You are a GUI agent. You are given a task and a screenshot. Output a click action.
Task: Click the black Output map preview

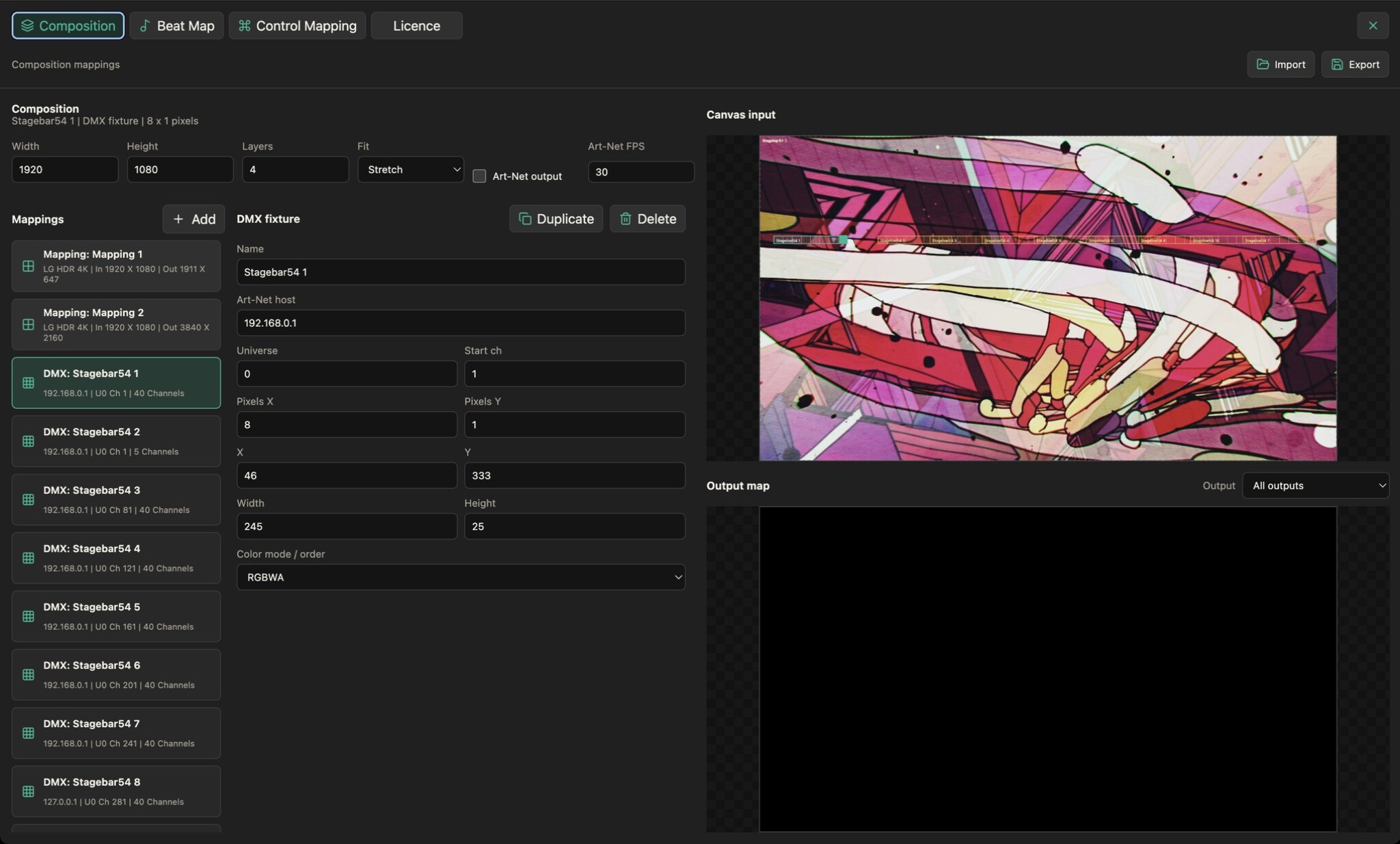click(x=1047, y=669)
